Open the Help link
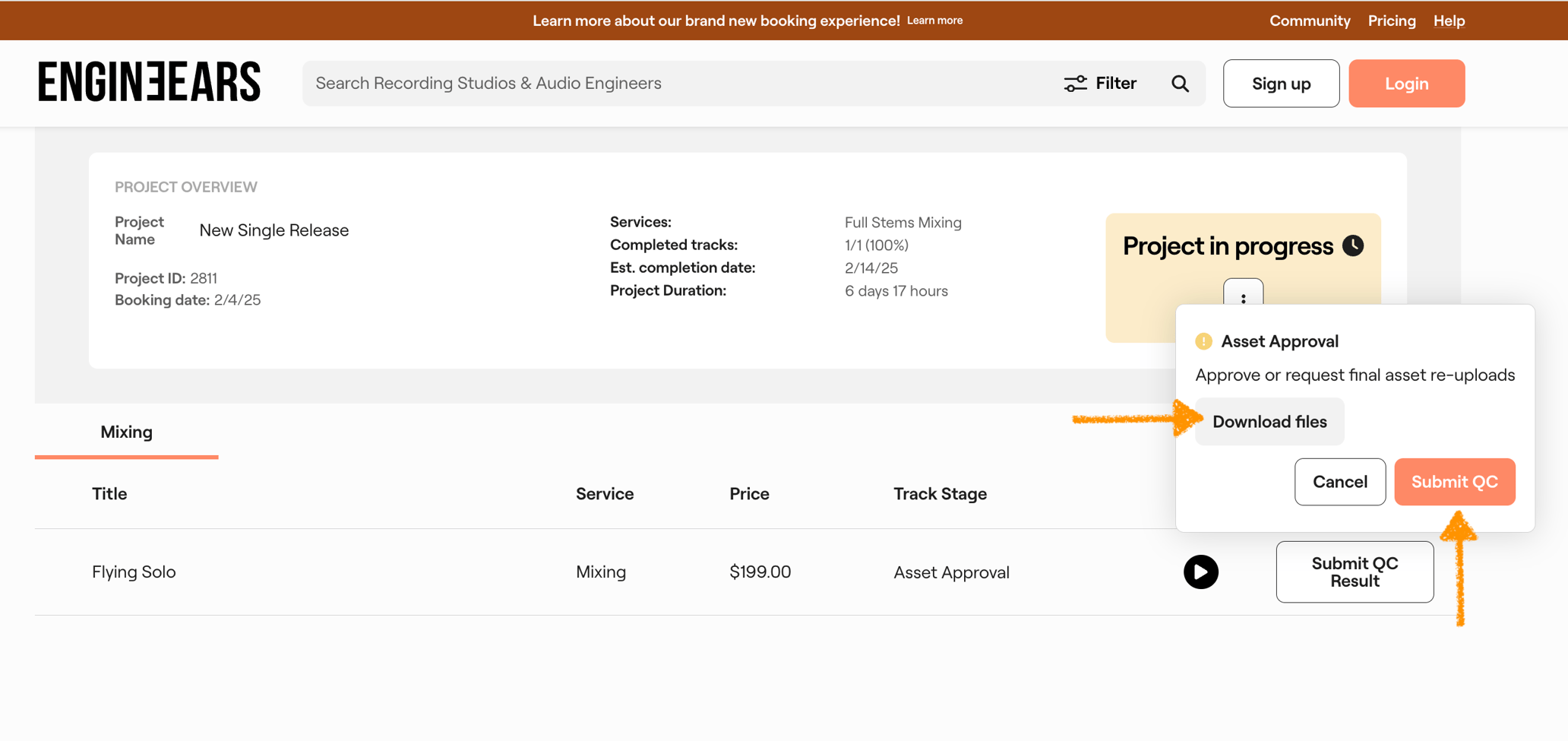The width and height of the screenshot is (1568, 741). coord(1449,21)
